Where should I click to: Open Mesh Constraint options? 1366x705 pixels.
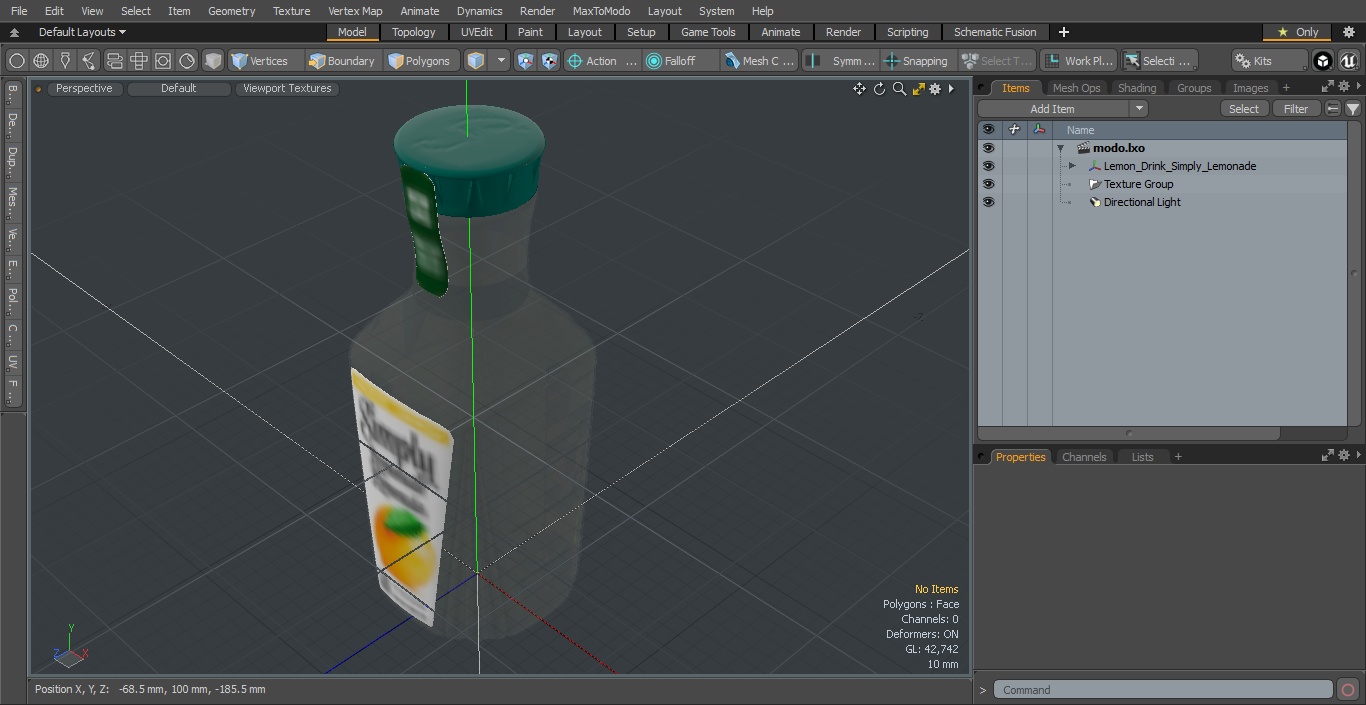760,61
